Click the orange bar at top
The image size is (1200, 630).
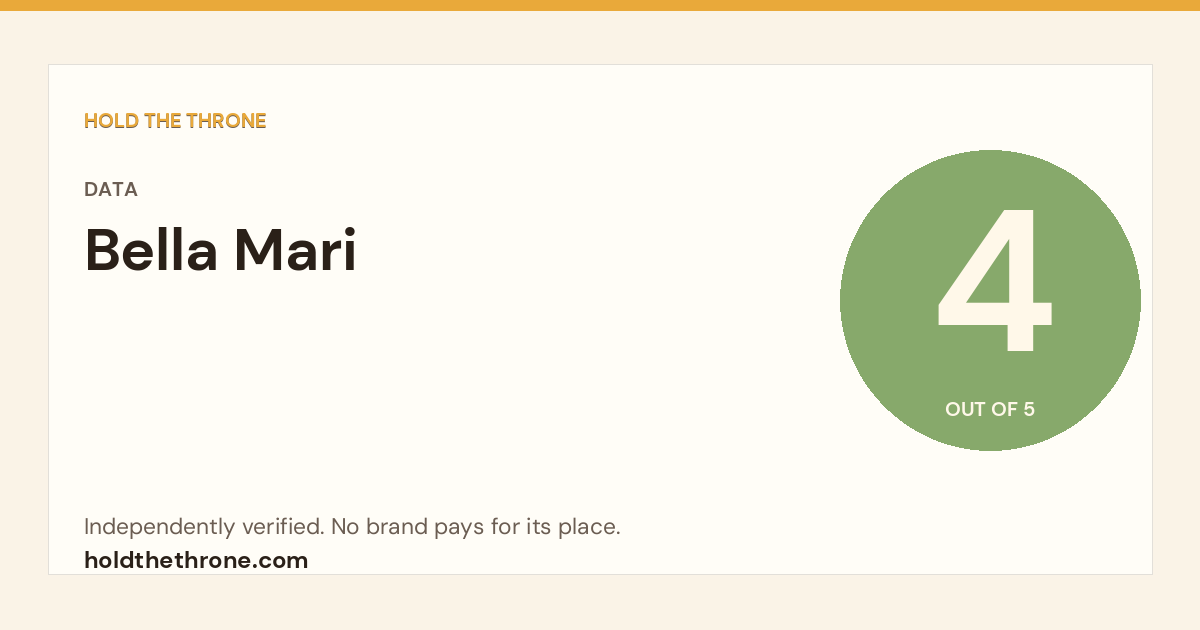pos(600,5)
